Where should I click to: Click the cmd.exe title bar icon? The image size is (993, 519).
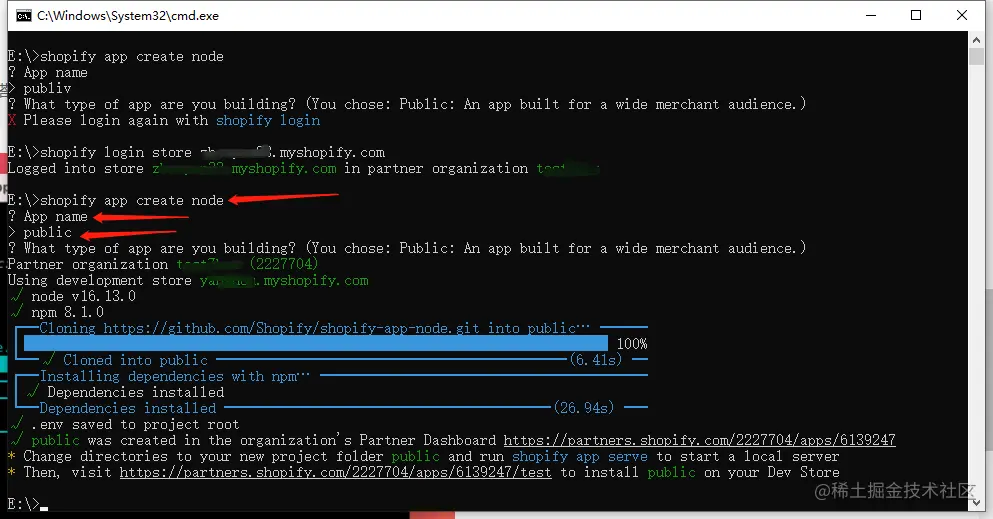(23, 16)
